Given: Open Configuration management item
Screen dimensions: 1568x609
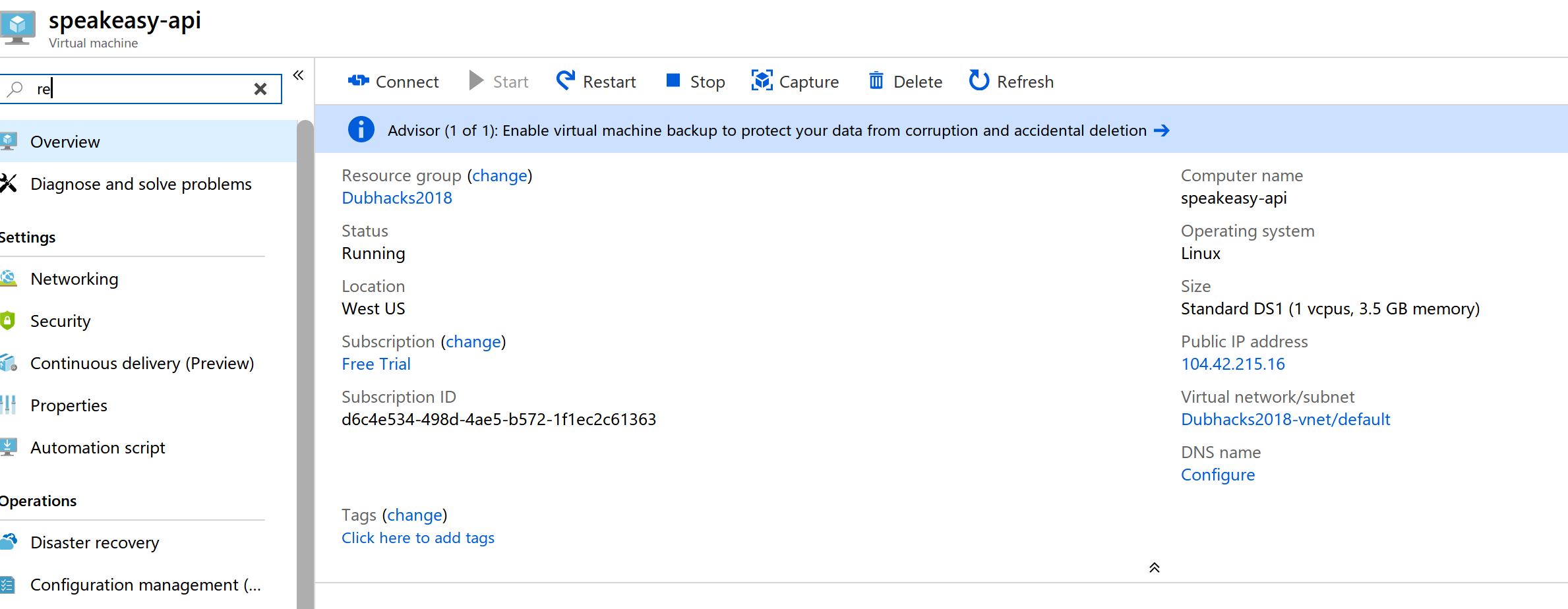Looking at the screenshot, I should (148, 585).
